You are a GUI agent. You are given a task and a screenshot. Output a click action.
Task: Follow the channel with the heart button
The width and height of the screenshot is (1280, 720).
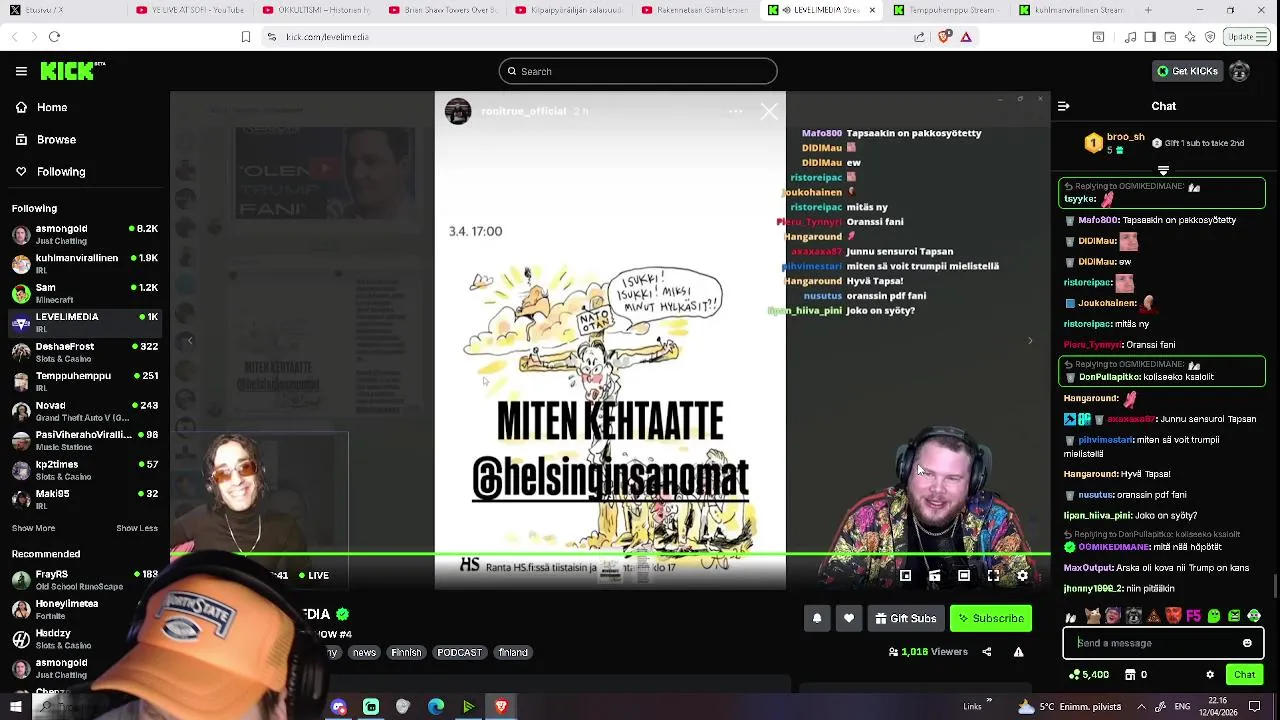click(x=849, y=618)
